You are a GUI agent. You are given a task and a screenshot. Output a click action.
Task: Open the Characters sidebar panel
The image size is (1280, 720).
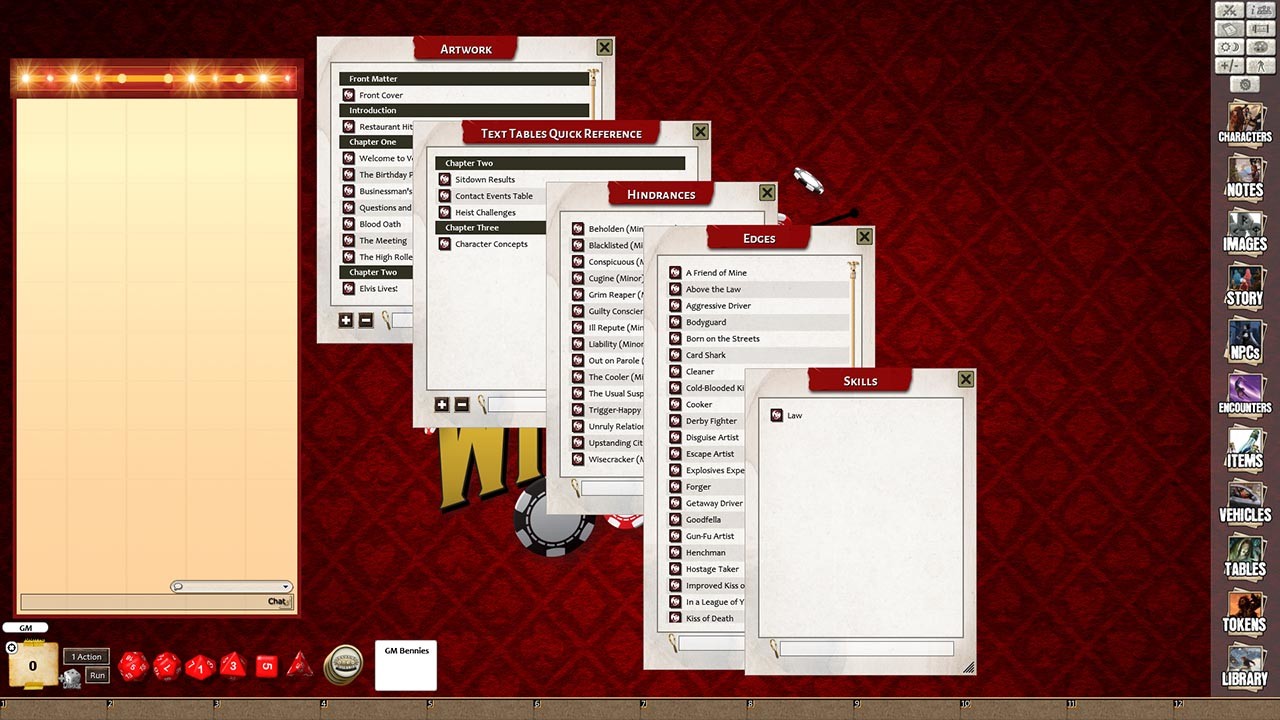point(1244,123)
